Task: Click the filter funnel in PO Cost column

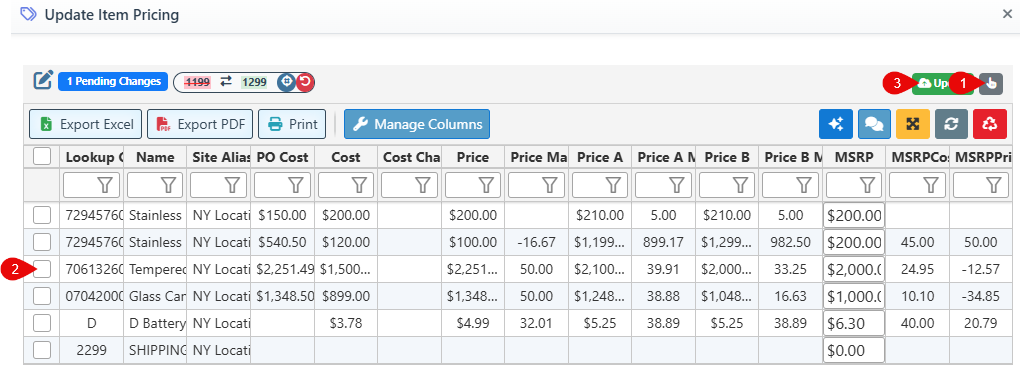Action: pos(297,186)
